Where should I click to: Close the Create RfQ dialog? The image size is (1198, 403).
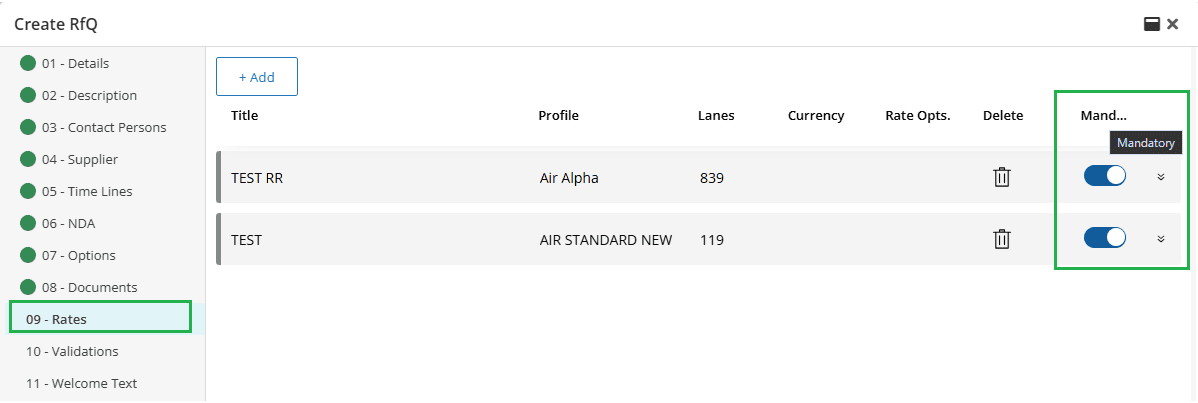coord(1173,24)
